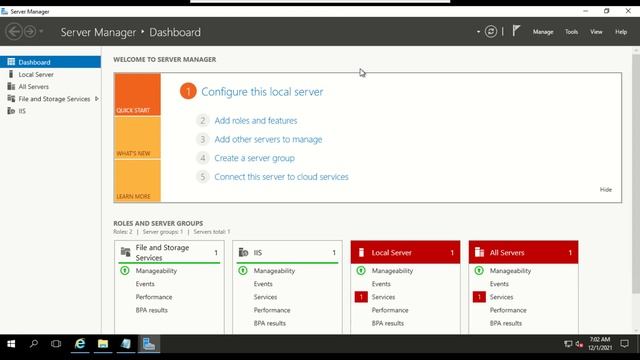Click the Local Server sidebar icon
This screenshot has width=640, height=360.
pyautogui.click(x=11, y=74)
